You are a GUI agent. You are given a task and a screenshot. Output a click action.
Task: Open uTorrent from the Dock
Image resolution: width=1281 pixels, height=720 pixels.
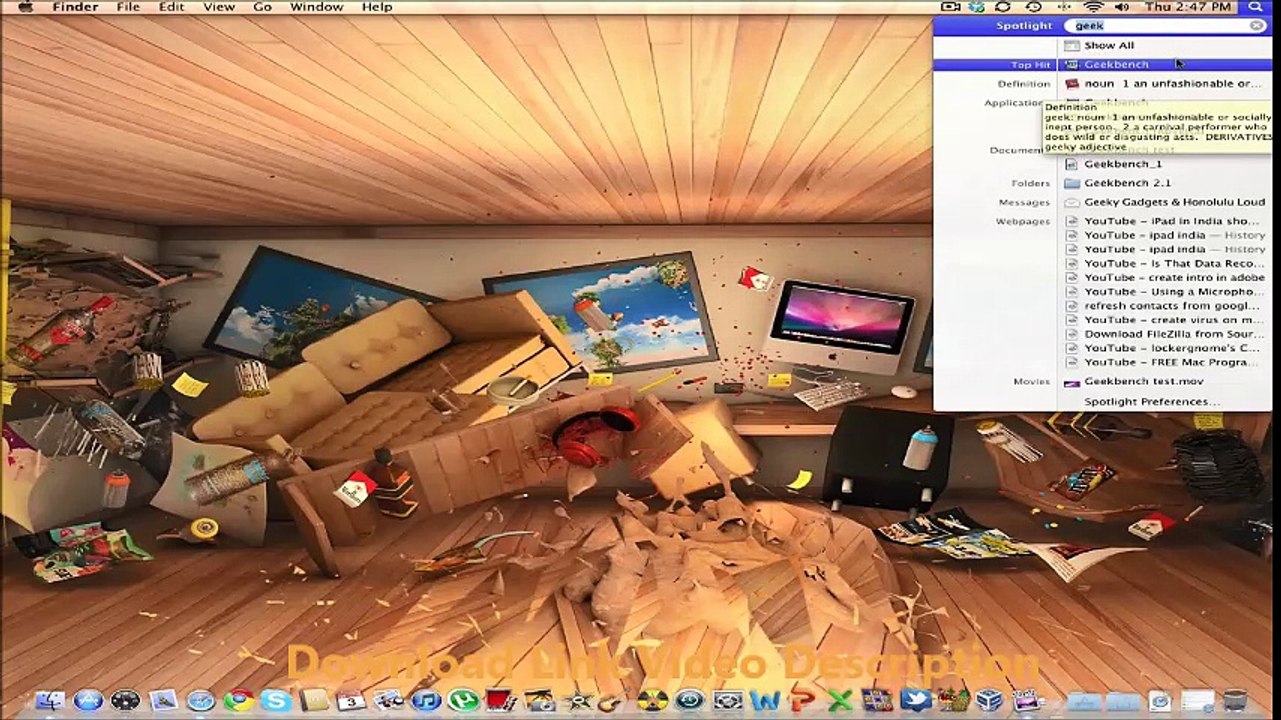click(x=464, y=700)
